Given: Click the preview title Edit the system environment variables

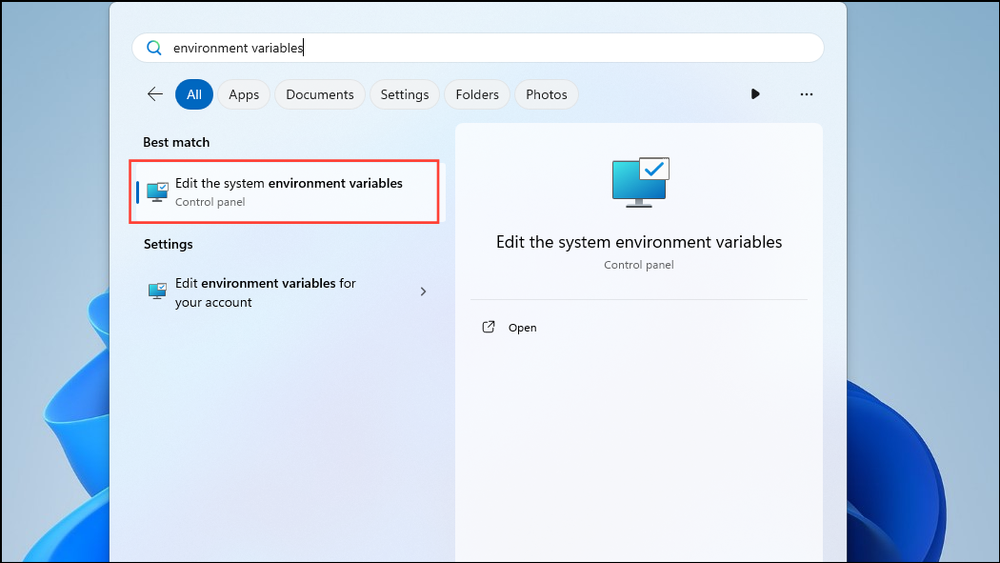Looking at the screenshot, I should coord(639,242).
